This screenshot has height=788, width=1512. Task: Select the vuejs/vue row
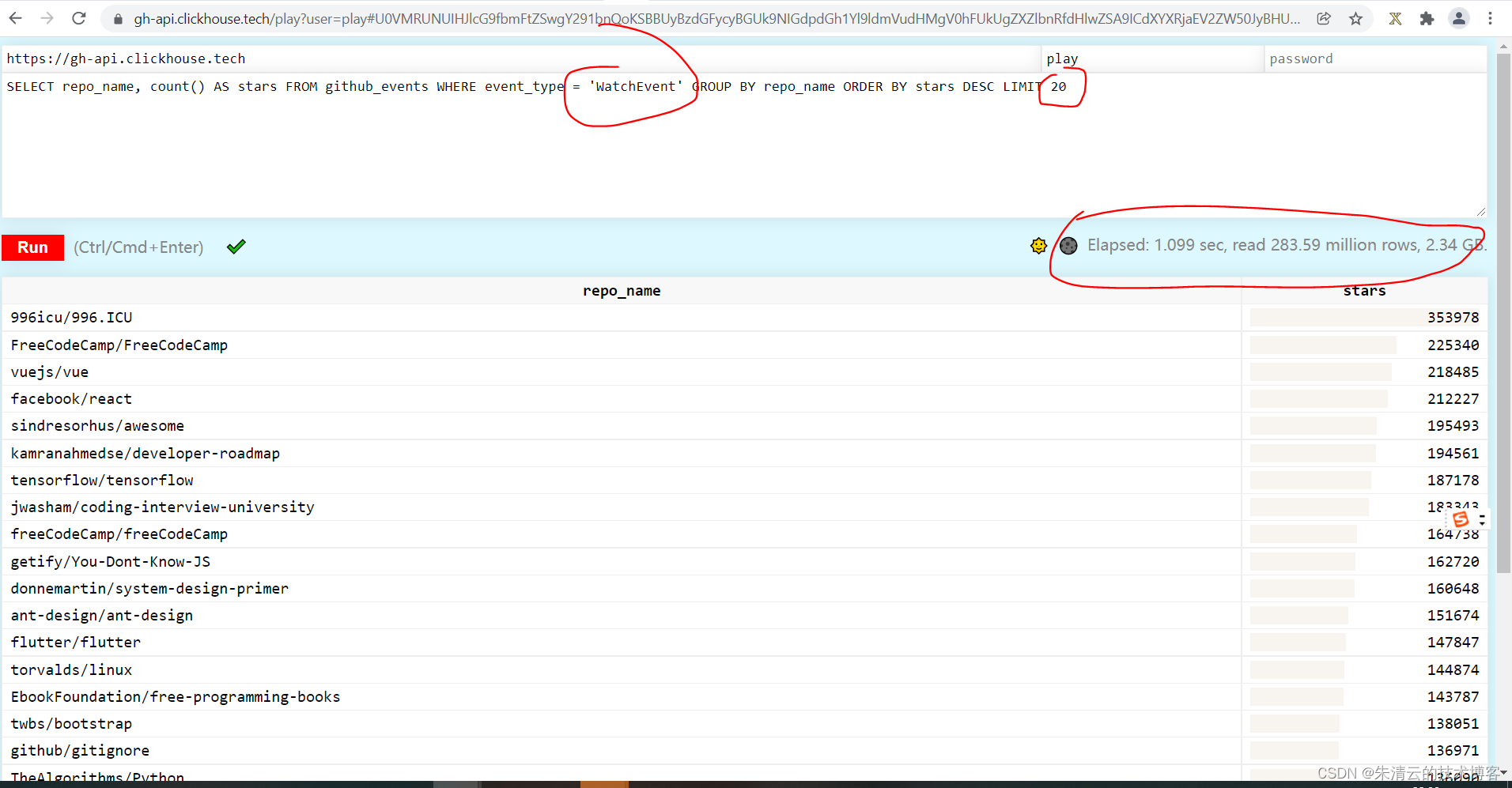point(744,372)
